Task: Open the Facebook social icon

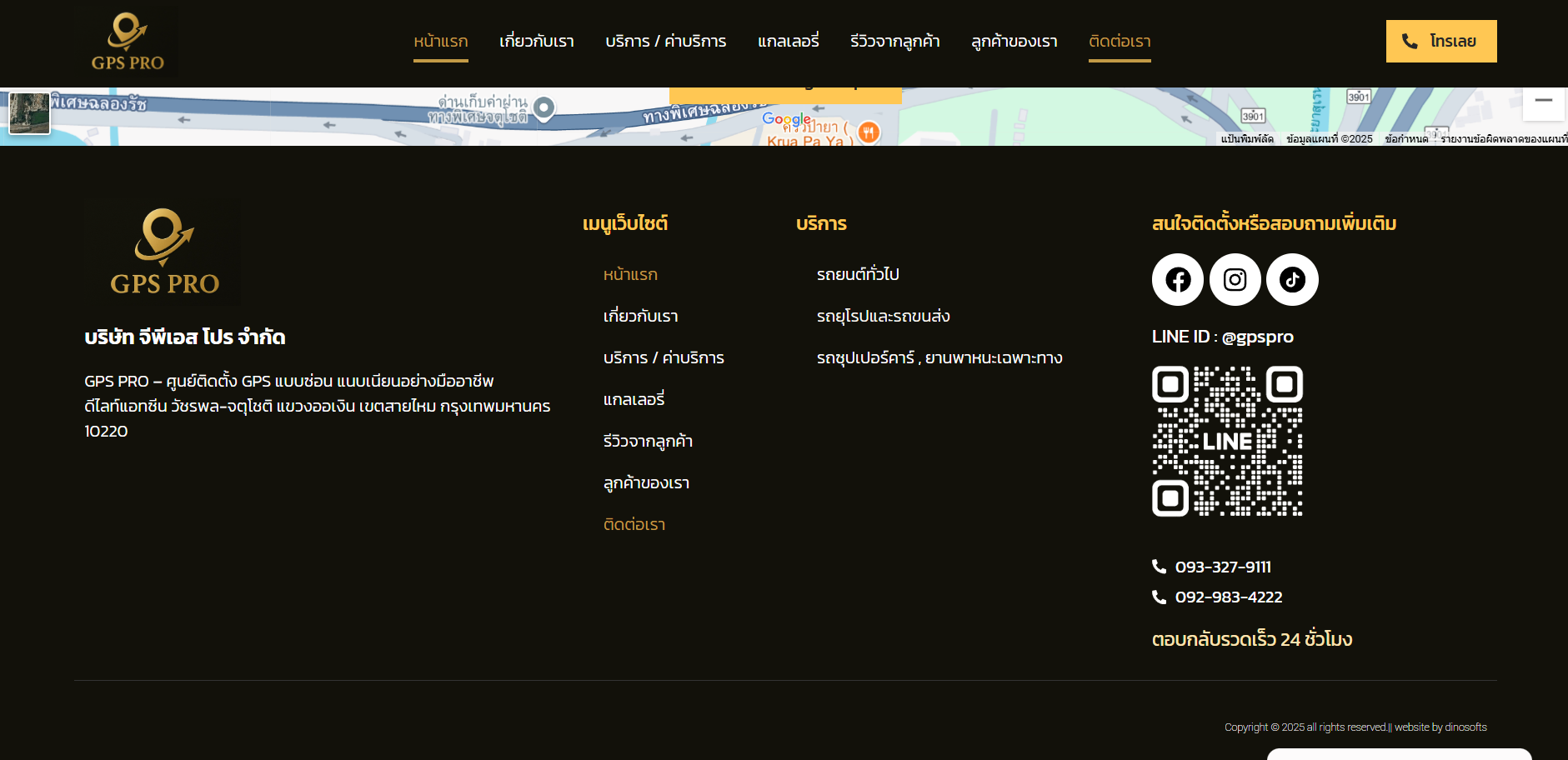Action: click(x=1177, y=280)
